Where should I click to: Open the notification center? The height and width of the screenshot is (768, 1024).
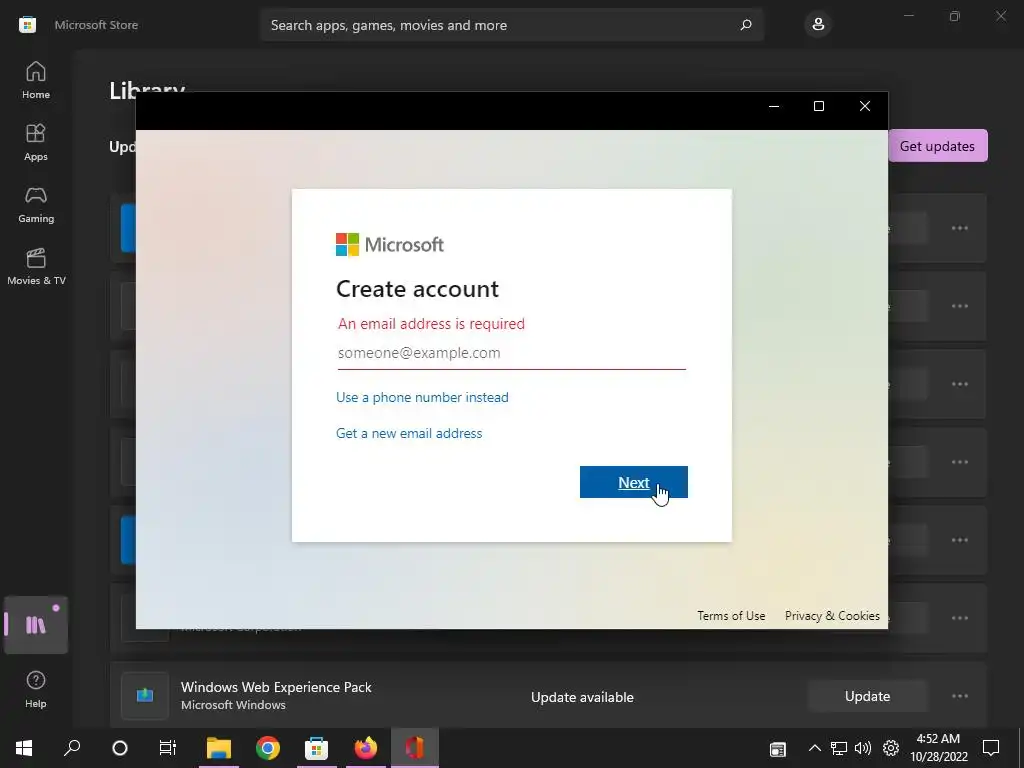coord(991,748)
